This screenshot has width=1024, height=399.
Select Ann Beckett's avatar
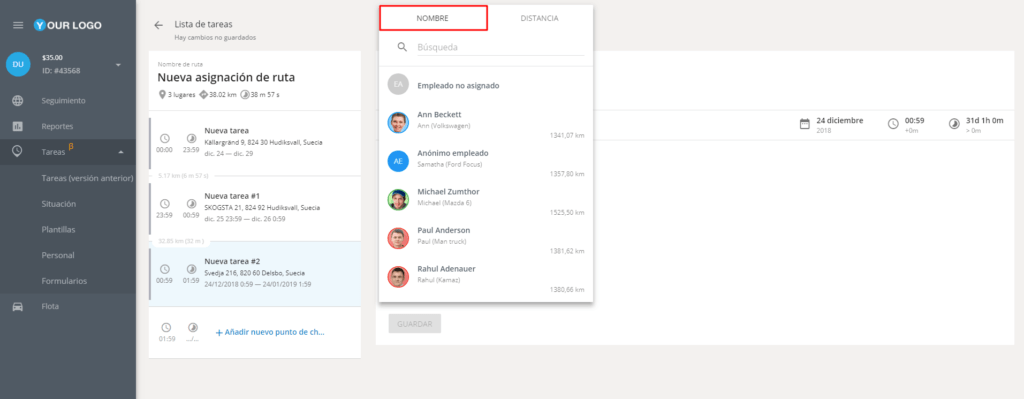point(398,122)
